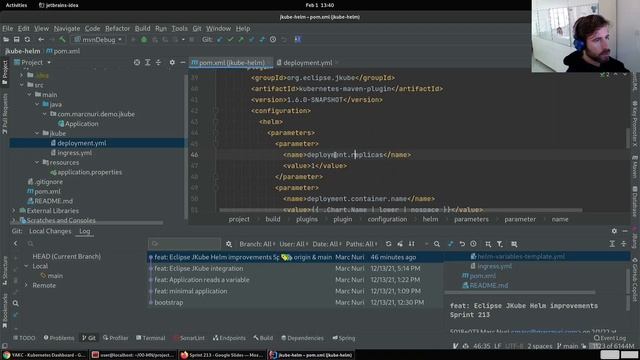Click the green Build hammer icon
640x360 pixels.
(62, 40)
